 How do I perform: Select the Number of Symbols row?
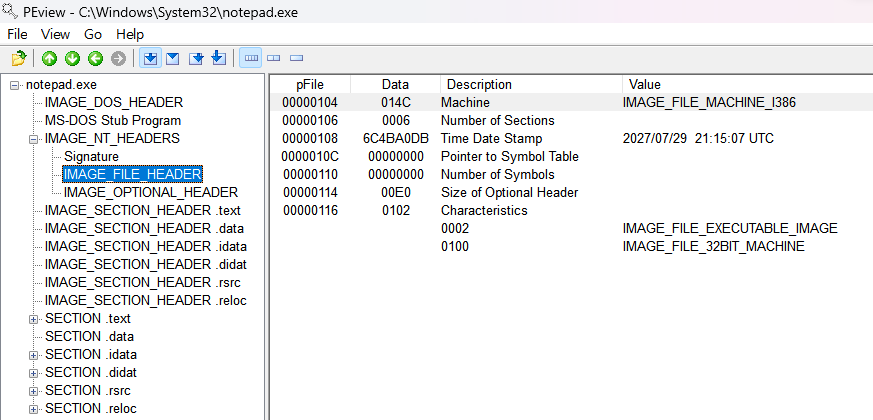(x=571, y=174)
